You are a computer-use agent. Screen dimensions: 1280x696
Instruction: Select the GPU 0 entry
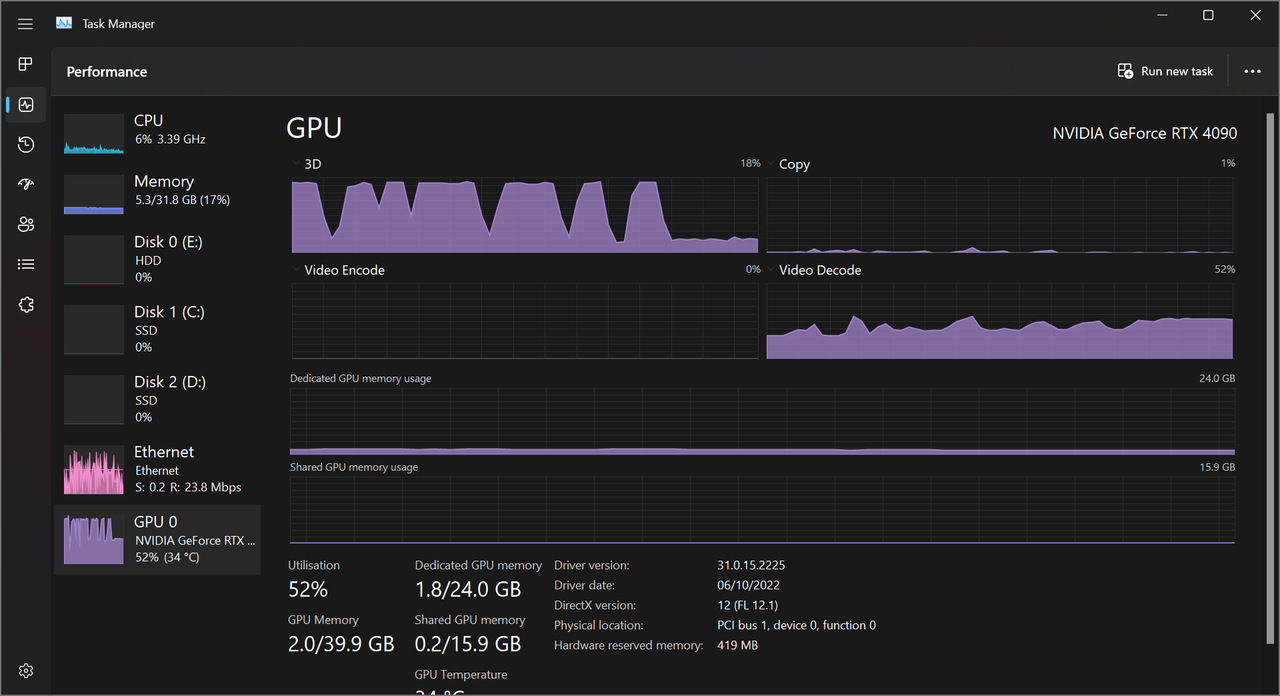157,539
